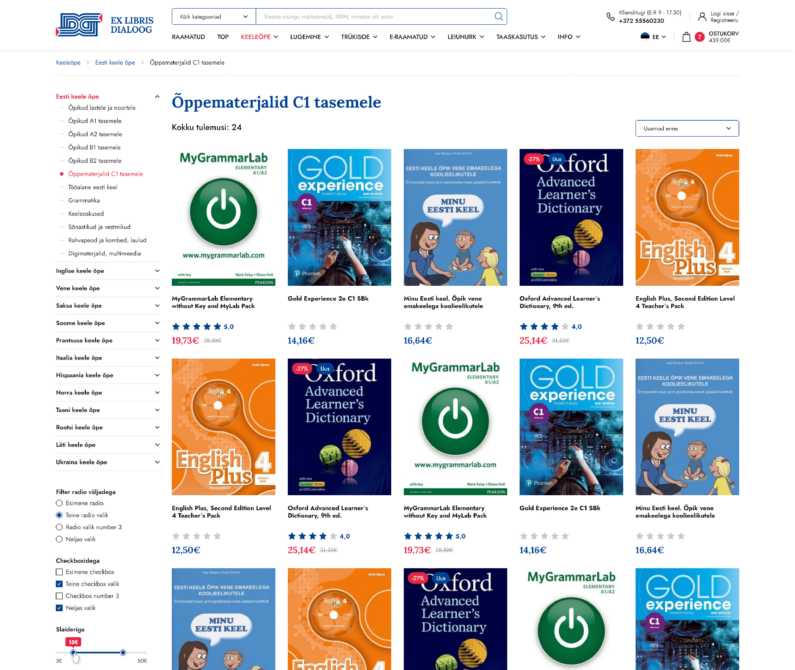
Task: Click the 5,0 star rating under MyGrammarLab
Action: (202, 327)
